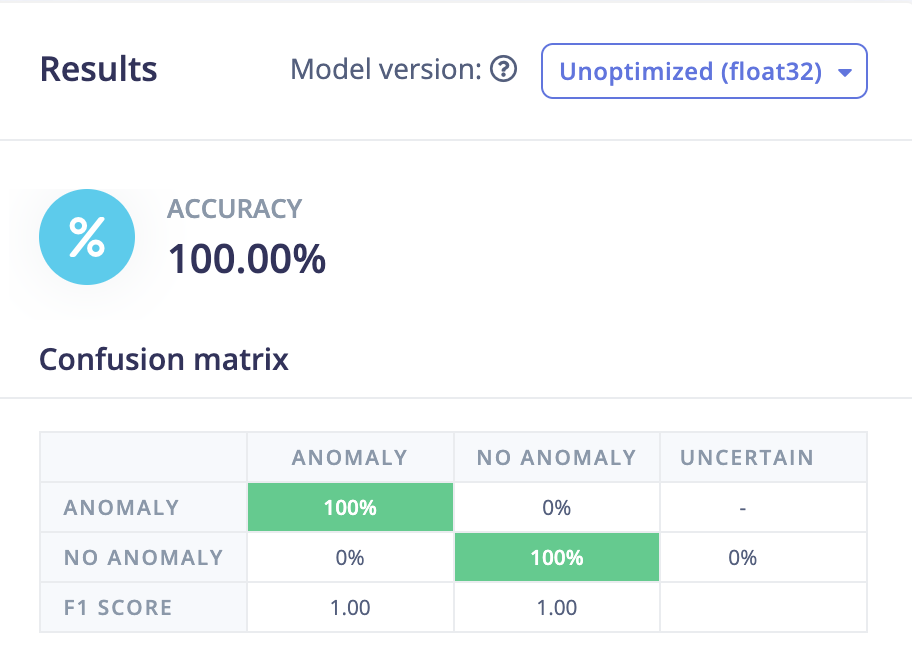
Task: Open the Unoptimized (float32) model version dropdown
Action: 704,71
